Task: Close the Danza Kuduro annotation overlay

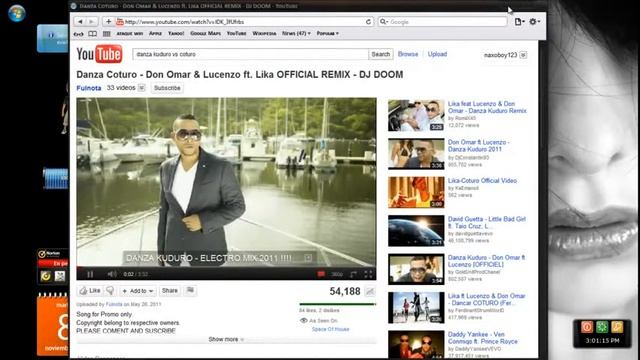Action: [308, 258]
